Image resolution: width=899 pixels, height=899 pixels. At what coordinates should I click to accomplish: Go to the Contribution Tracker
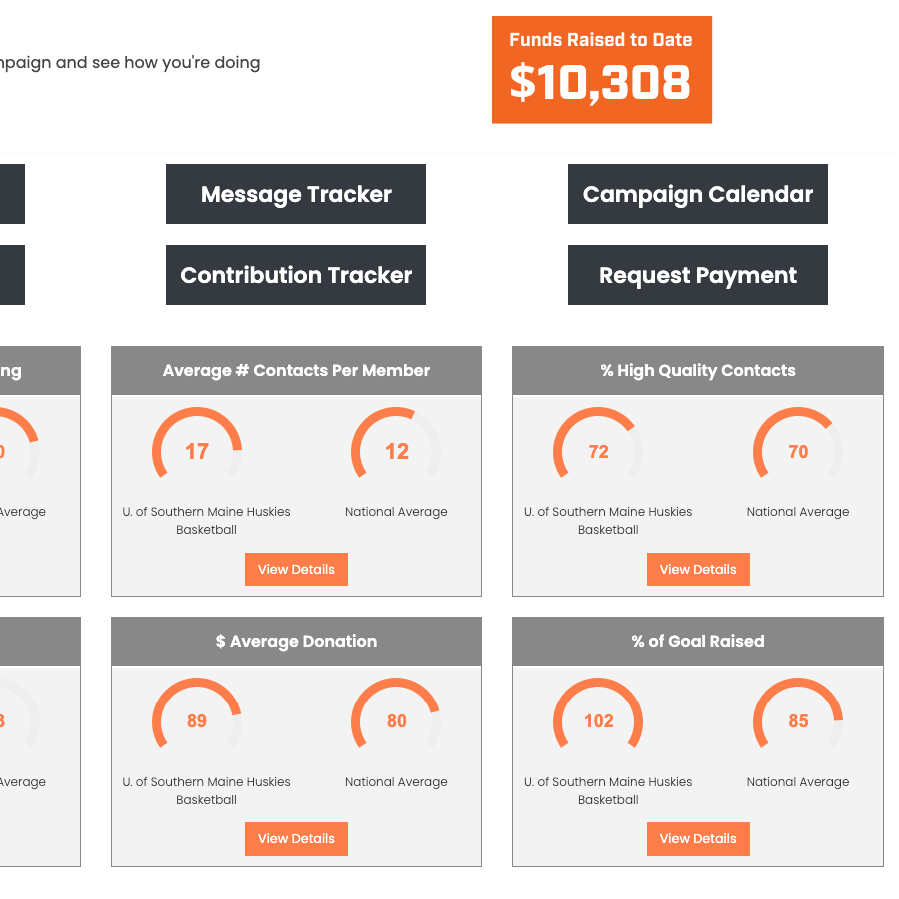click(296, 275)
